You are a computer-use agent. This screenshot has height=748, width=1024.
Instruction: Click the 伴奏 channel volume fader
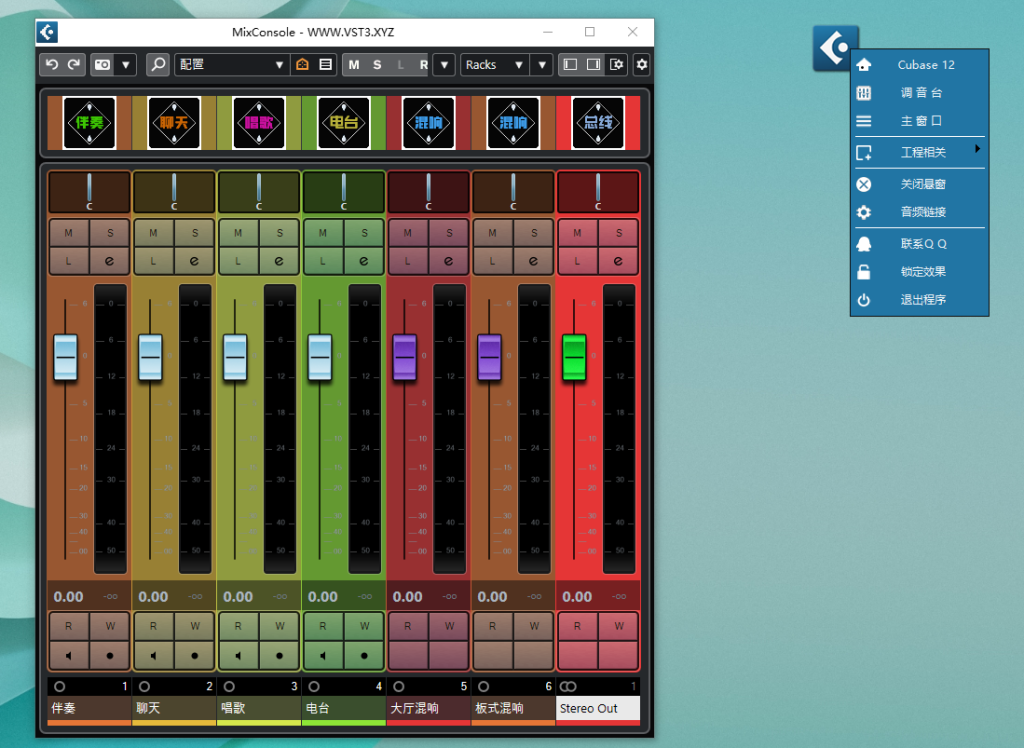(65, 357)
